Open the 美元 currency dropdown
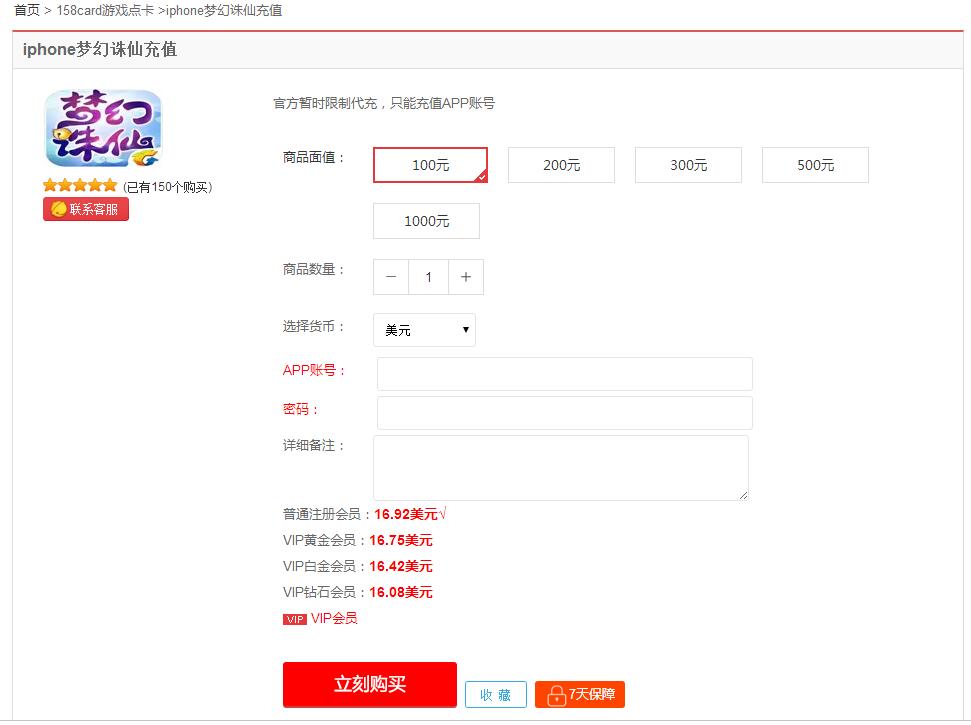This screenshot has width=971, height=725. click(424, 330)
